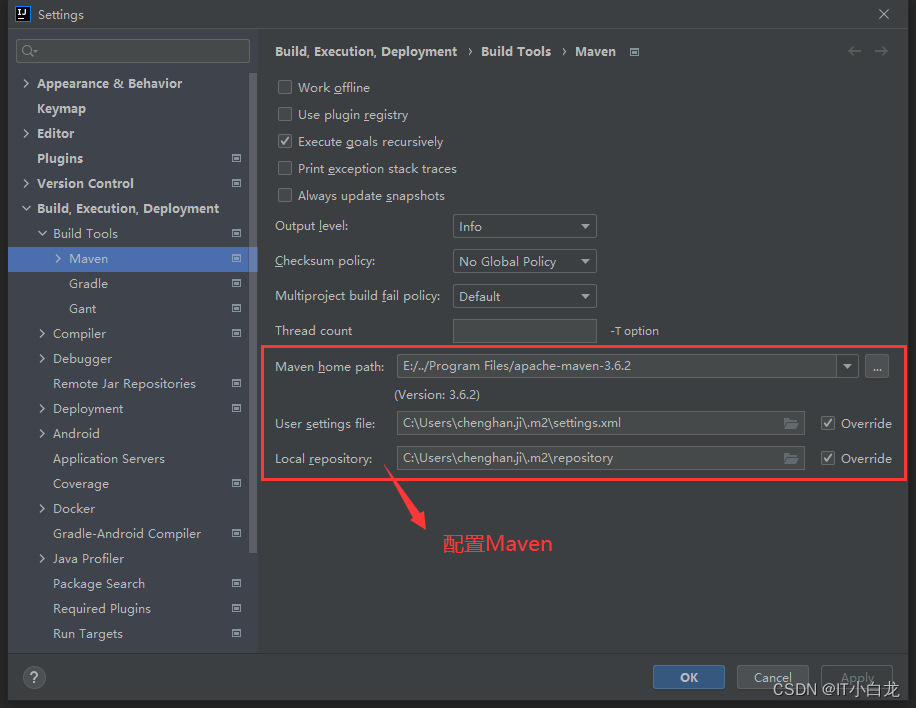
Task: Click the project-level icon beside Deployment
Action: (x=237, y=408)
